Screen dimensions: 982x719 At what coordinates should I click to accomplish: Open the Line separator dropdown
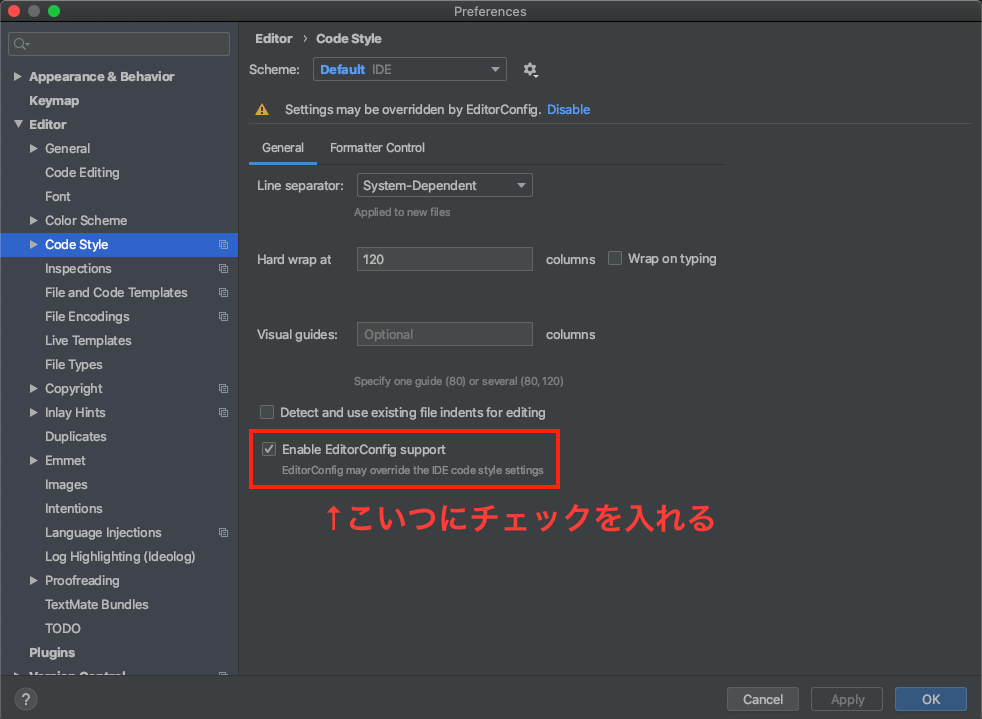(444, 185)
